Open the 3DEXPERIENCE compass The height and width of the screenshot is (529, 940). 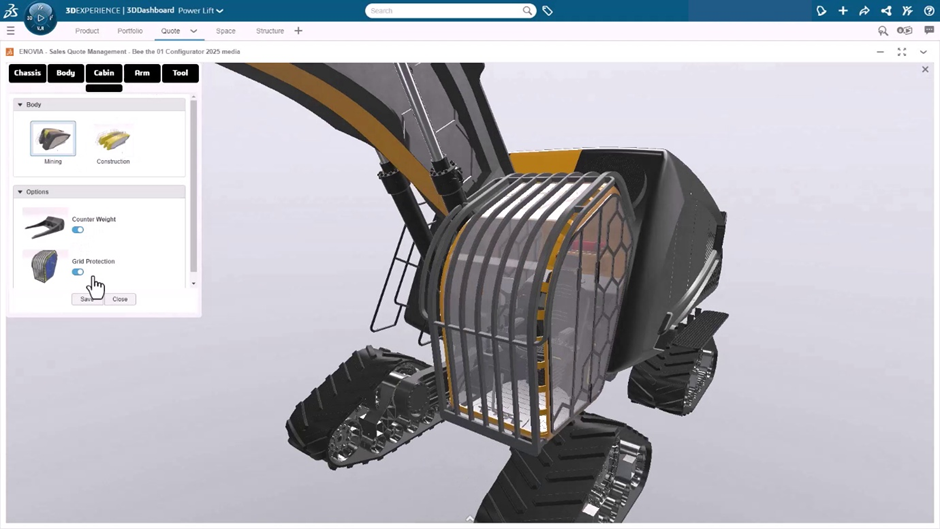click(40, 17)
